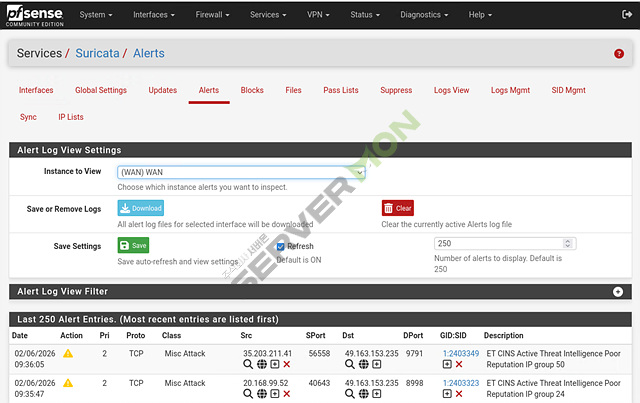This screenshot has width=640, height=403.
Task: Red X icon for source 20.168.99.52
Action: pos(287,394)
